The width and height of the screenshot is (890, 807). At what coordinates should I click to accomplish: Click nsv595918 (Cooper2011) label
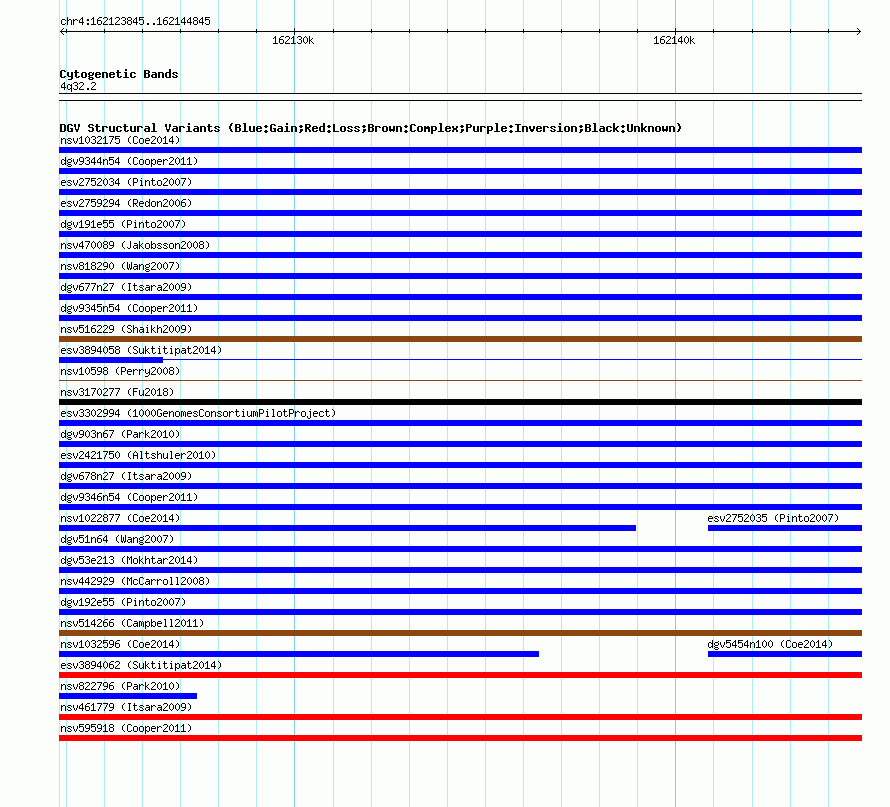(x=126, y=728)
